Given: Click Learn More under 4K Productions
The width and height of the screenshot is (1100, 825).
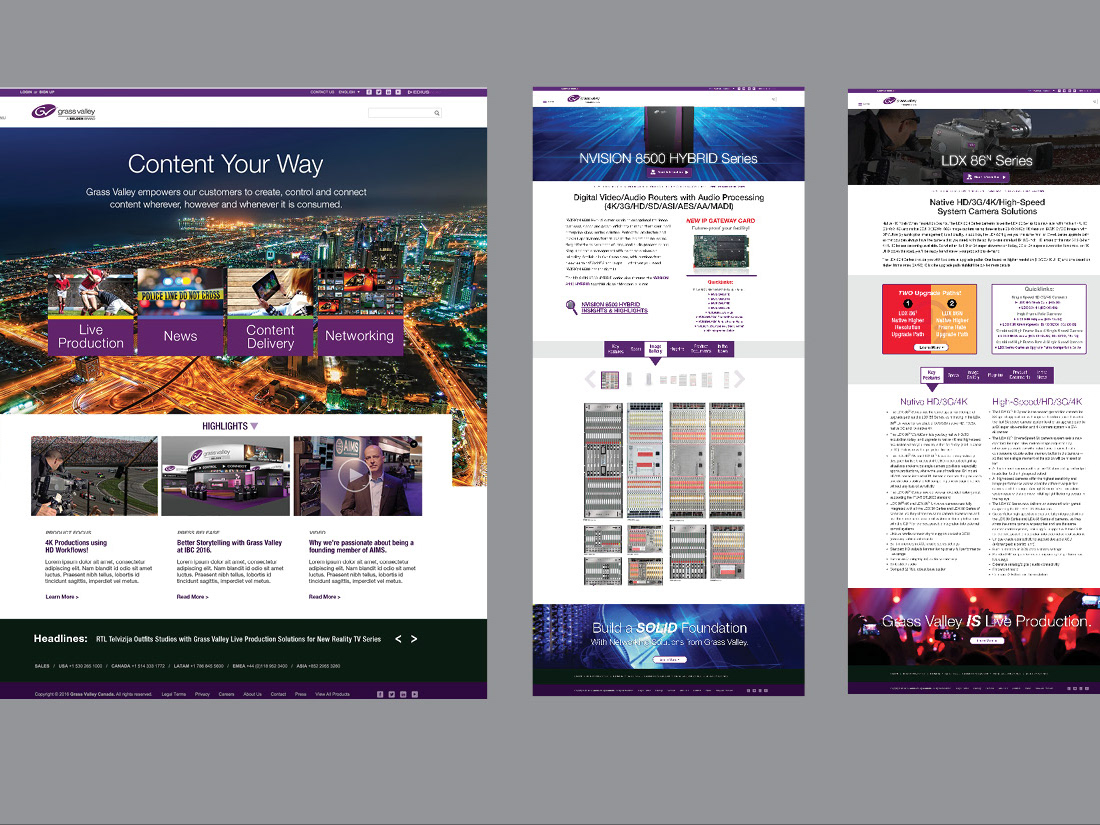Looking at the screenshot, I should tap(62, 597).
